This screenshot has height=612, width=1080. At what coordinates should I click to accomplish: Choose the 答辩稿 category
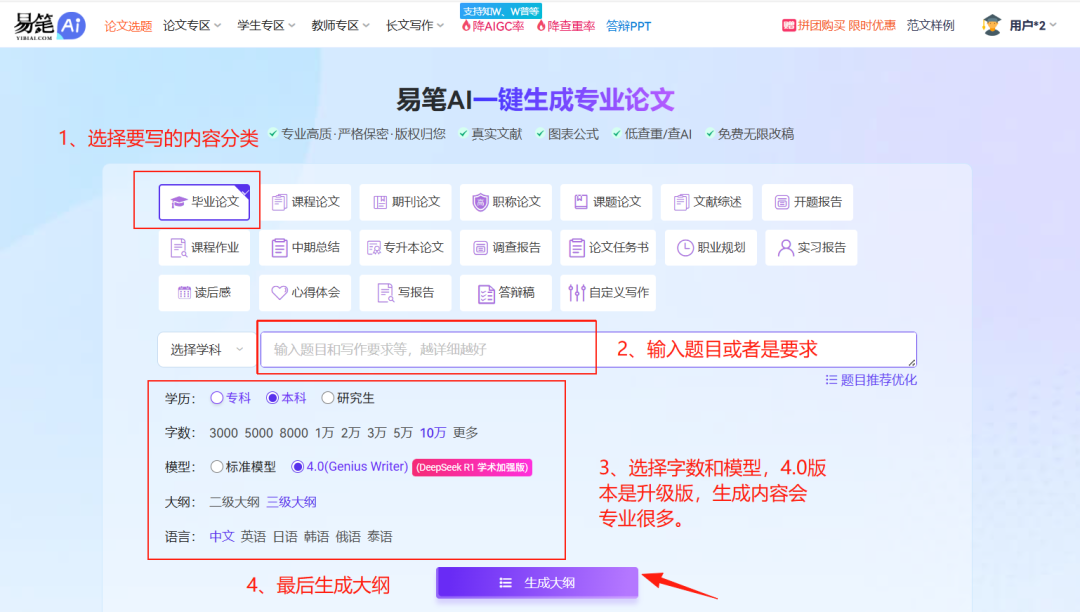click(506, 293)
